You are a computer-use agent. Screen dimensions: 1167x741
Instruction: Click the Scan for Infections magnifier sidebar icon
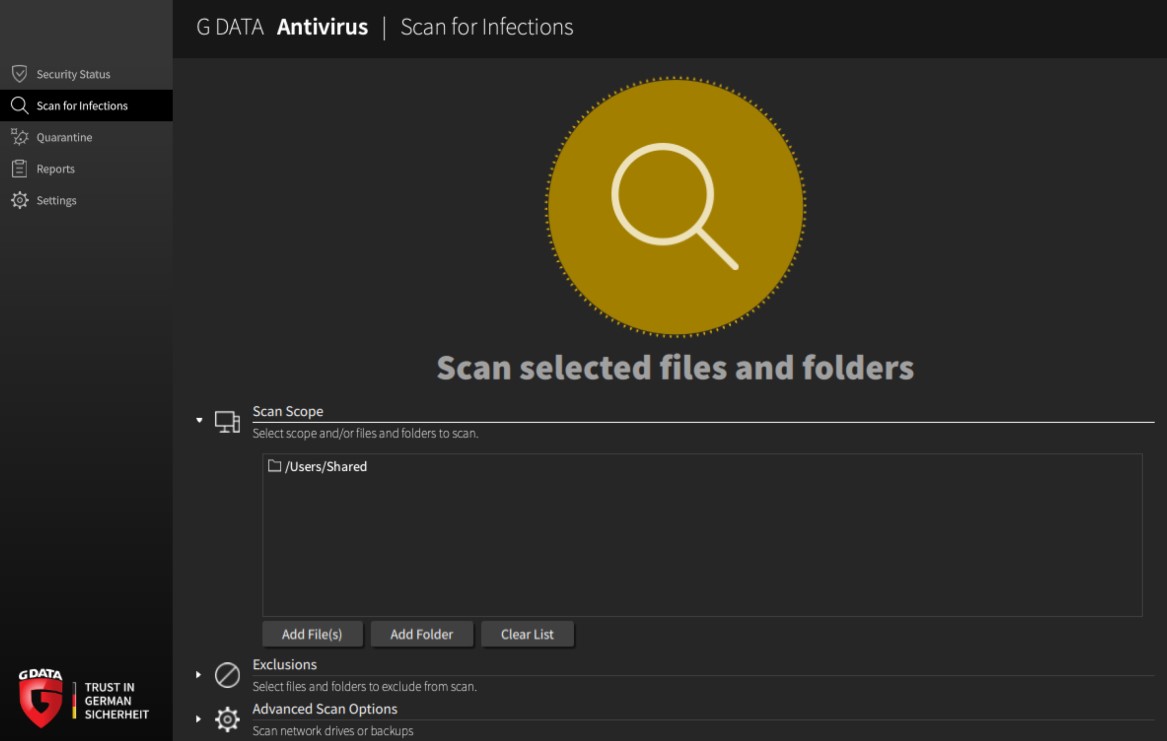pyautogui.click(x=19, y=106)
